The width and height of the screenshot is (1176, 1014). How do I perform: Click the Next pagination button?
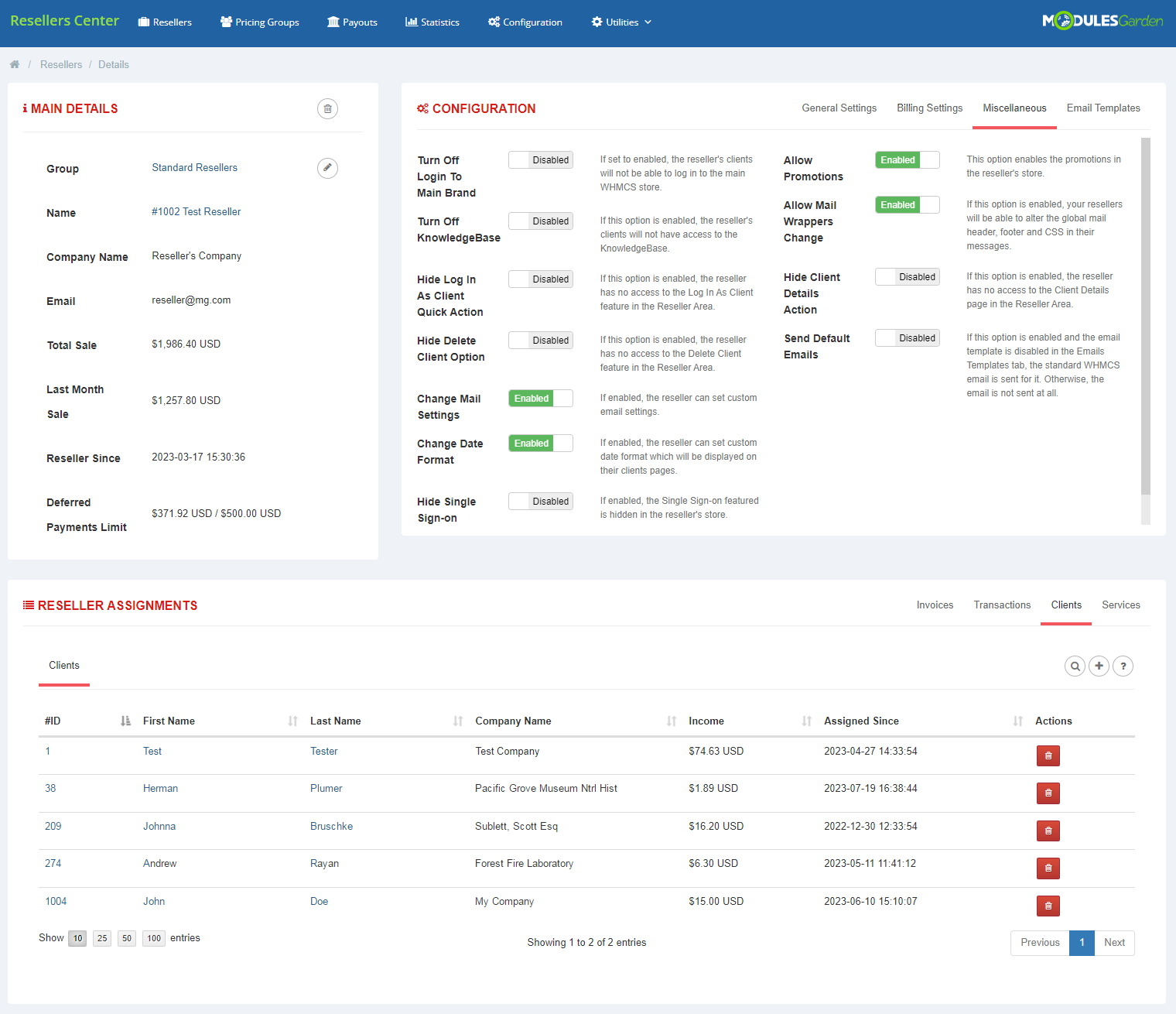point(1114,943)
